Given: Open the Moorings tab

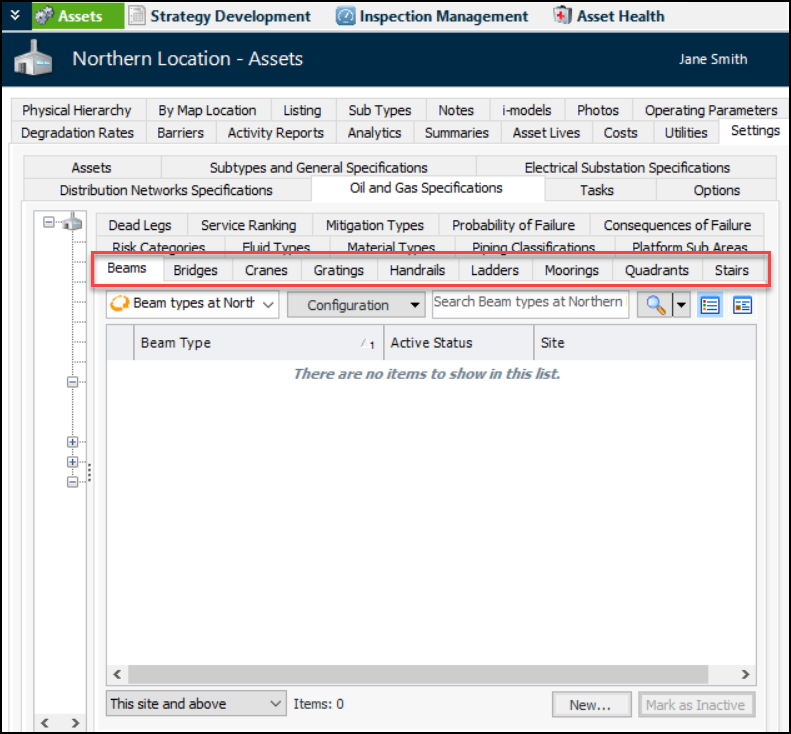Looking at the screenshot, I should [572, 270].
